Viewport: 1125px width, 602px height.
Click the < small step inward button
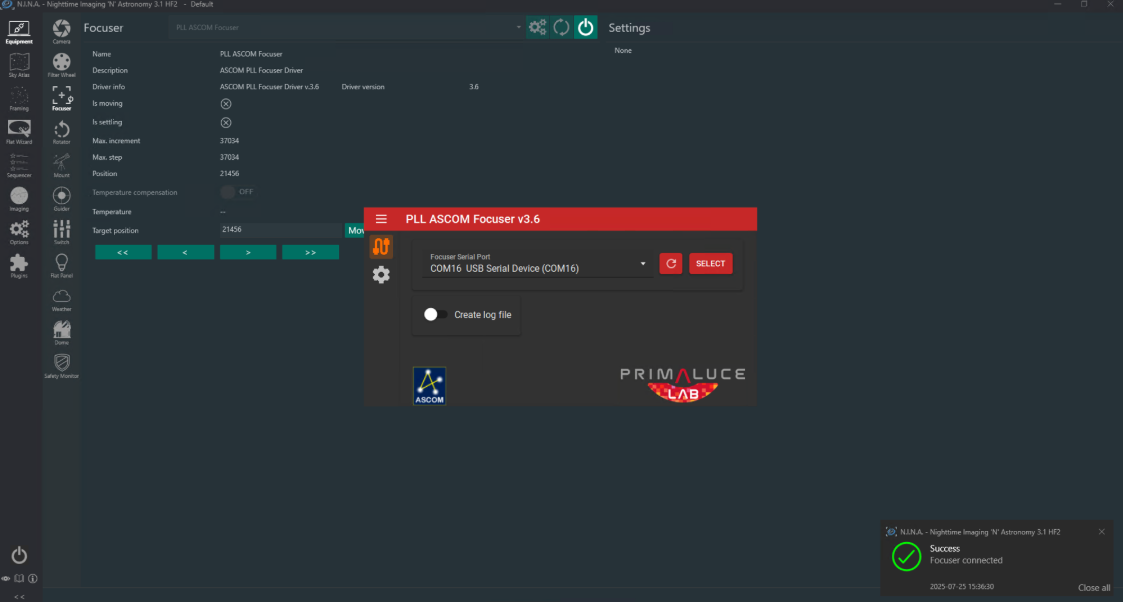coord(185,253)
